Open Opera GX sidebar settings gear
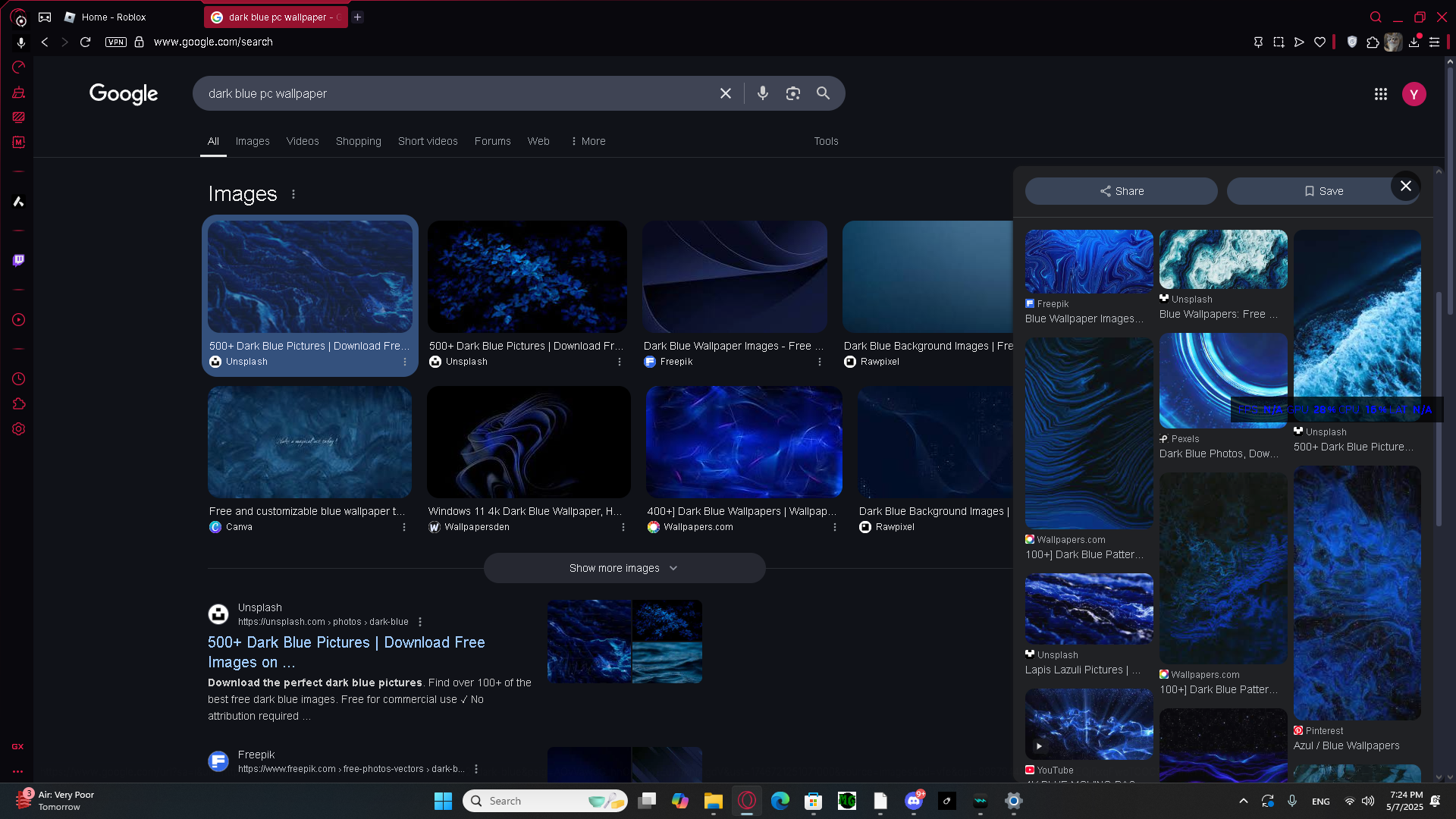 pyautogui.click(x=18, y=429)
